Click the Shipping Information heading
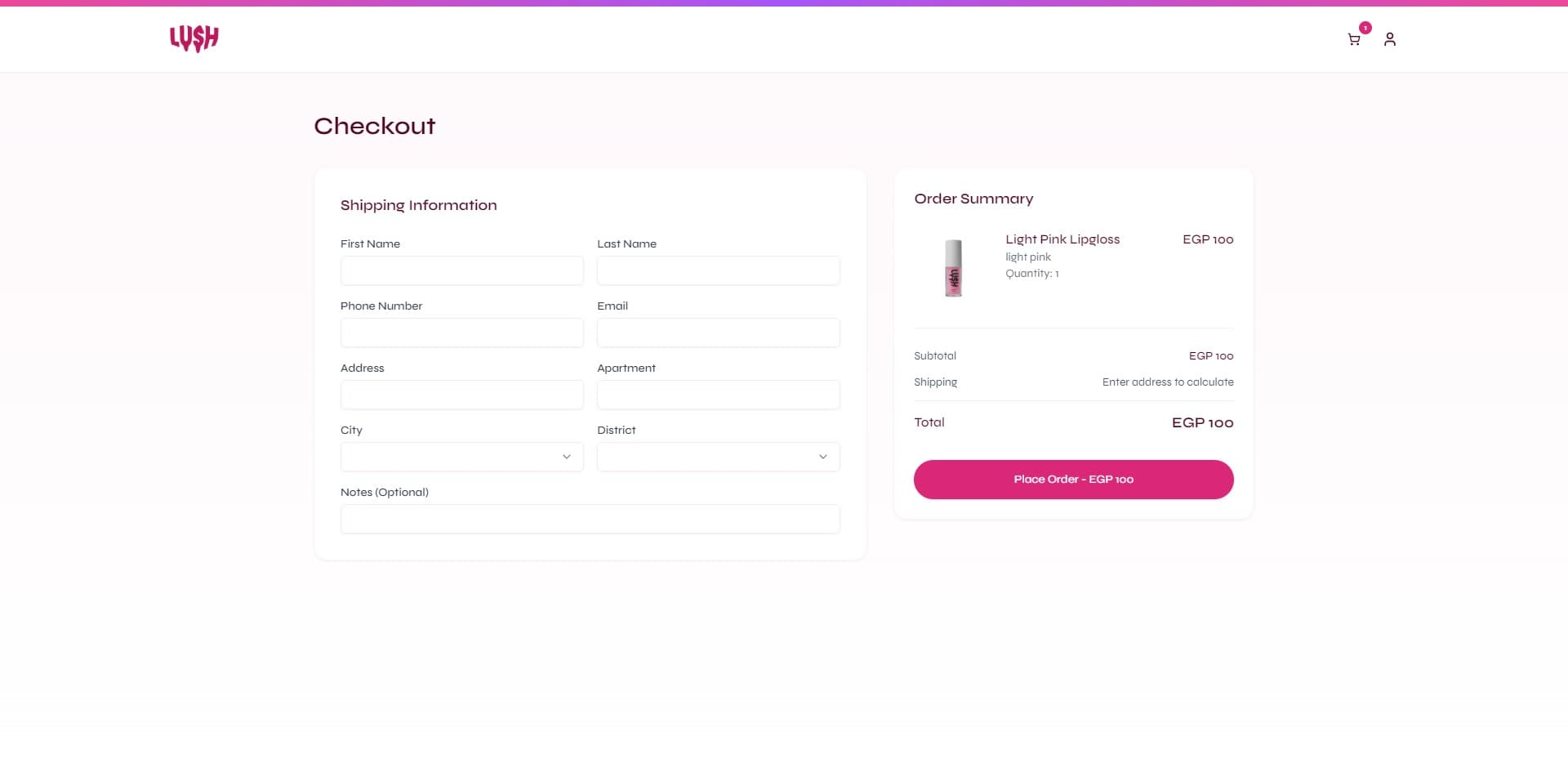The height and width of the screenshot is (777, 1568). (419, 205)
